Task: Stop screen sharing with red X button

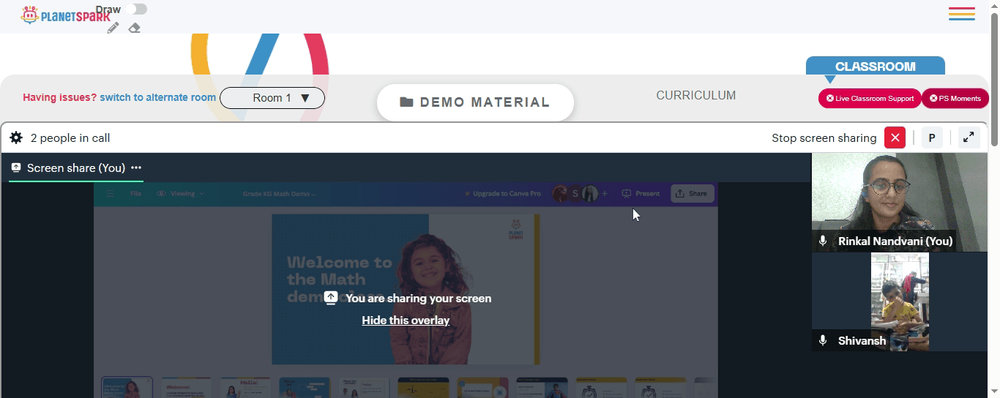Action: [895, 138]
